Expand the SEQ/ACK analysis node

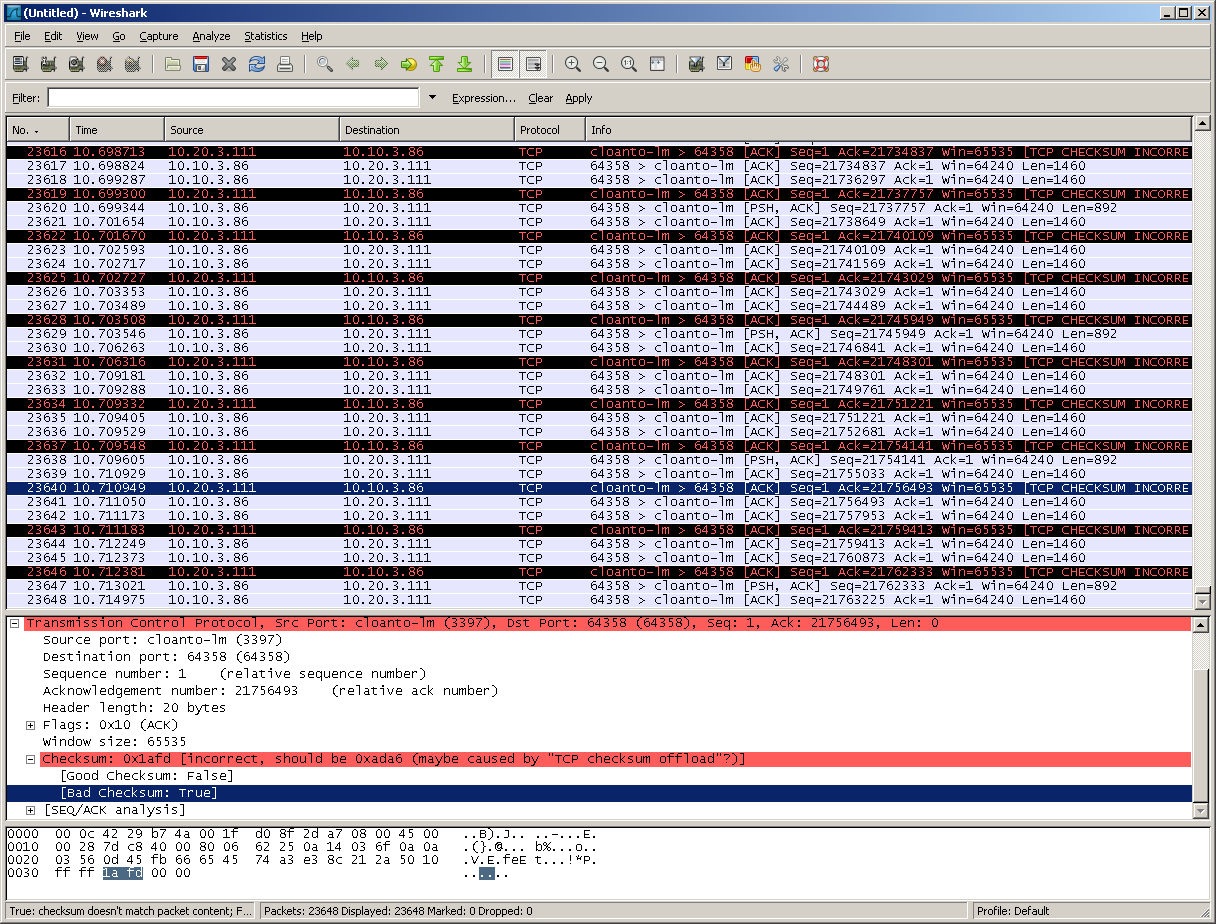(x=31, y=810)
